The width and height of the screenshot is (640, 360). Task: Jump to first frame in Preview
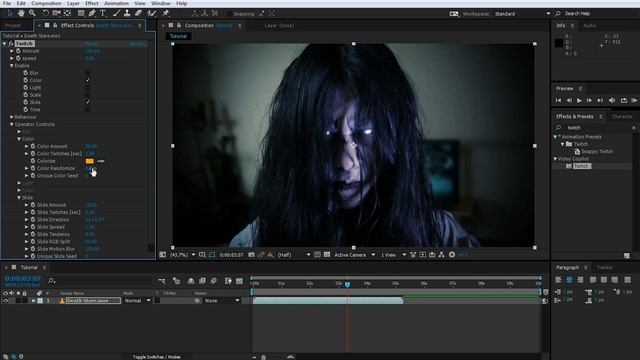point(558,100)
